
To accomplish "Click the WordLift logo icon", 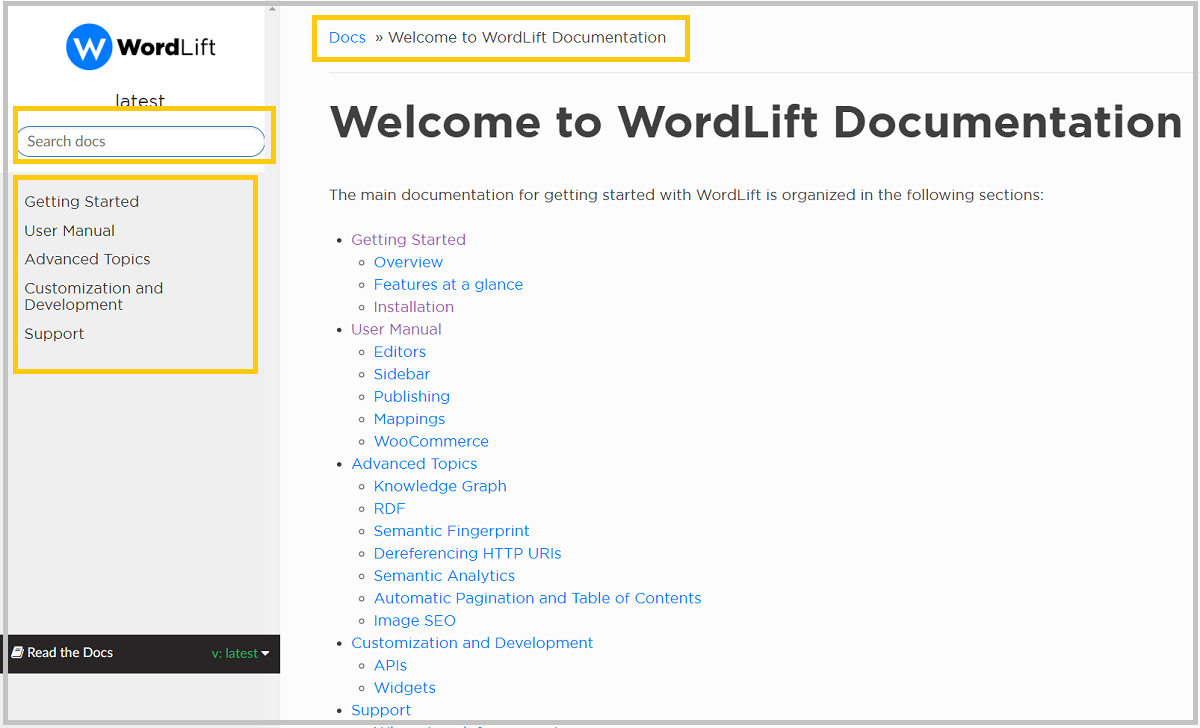I will (x=88, y=47).
